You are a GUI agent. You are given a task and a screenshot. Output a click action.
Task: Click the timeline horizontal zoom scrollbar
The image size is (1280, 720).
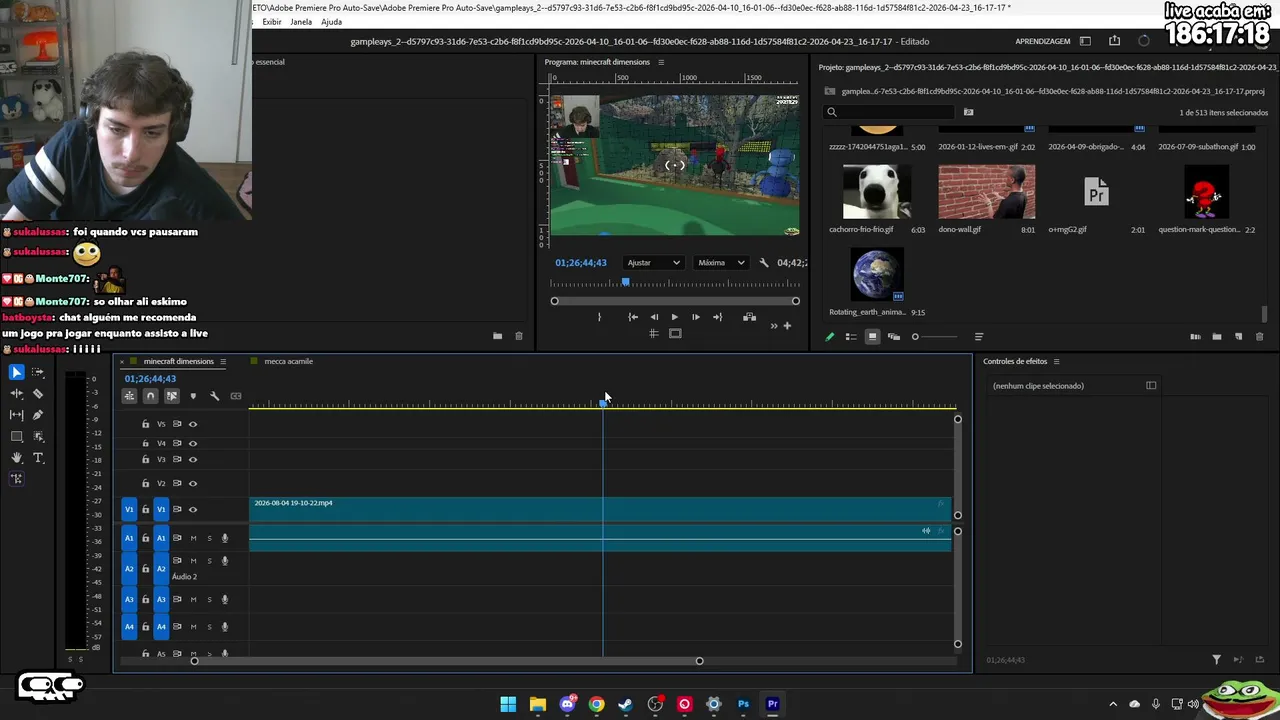[447, 661]
